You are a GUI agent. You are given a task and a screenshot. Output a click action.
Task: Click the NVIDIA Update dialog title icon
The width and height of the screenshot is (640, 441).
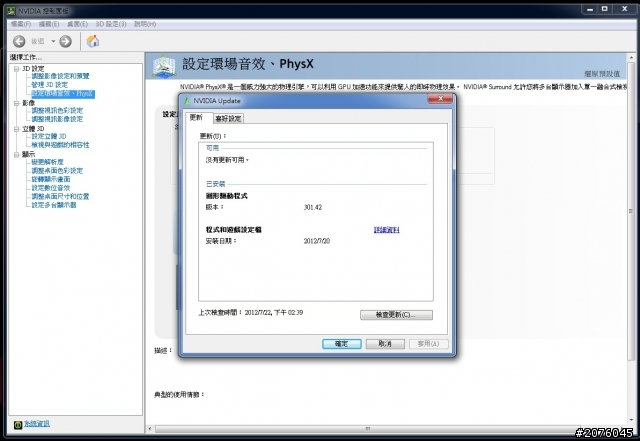[187, 100]
